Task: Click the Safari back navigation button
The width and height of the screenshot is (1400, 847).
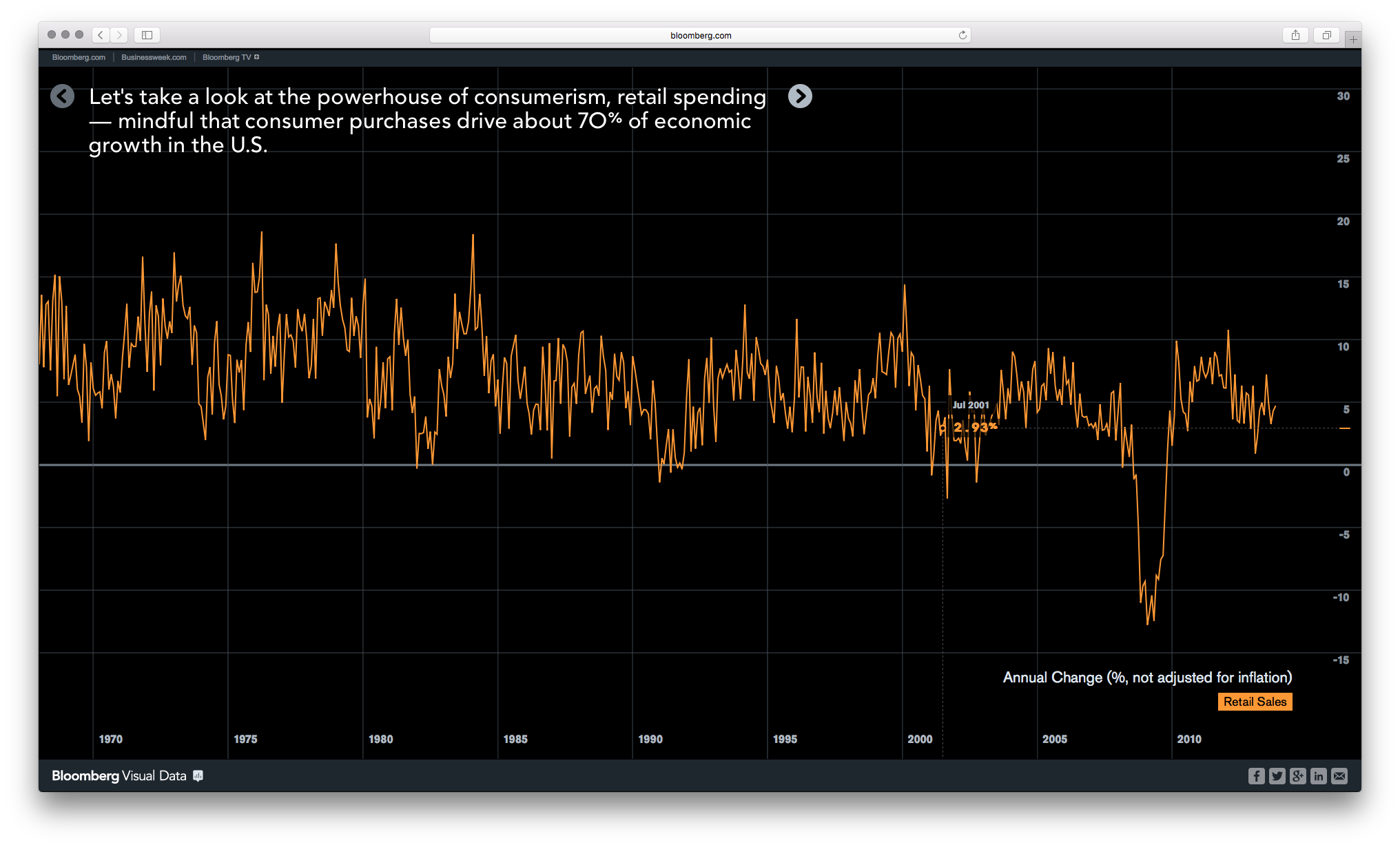Action: coord(100,35)
